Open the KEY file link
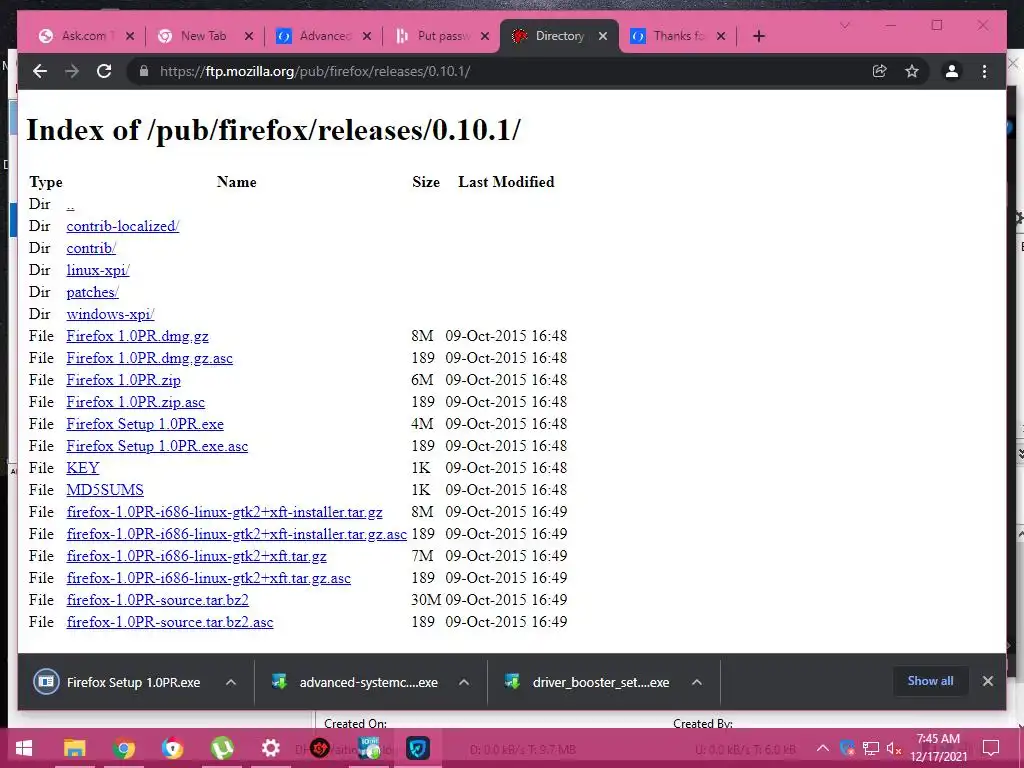The width and height of the screenshot is (1024, 768). coord(83,468)
